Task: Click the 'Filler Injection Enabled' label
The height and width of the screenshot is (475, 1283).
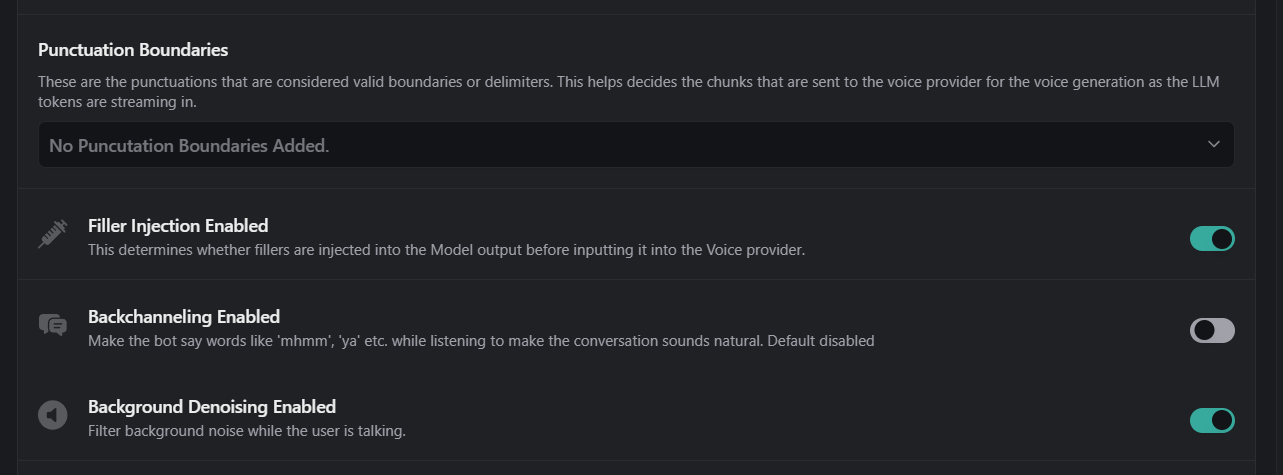Action: (x=178, y=226)
